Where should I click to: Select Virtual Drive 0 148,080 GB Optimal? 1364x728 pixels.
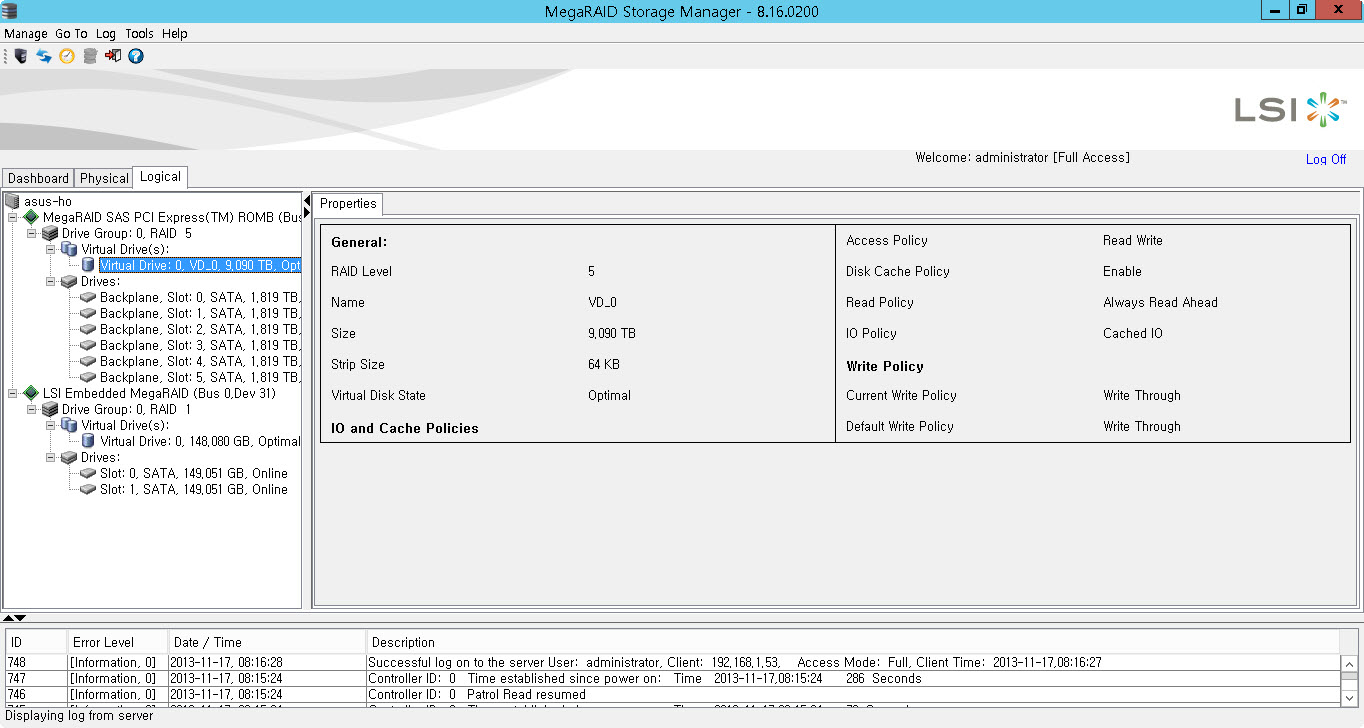(x=200, y=441)
